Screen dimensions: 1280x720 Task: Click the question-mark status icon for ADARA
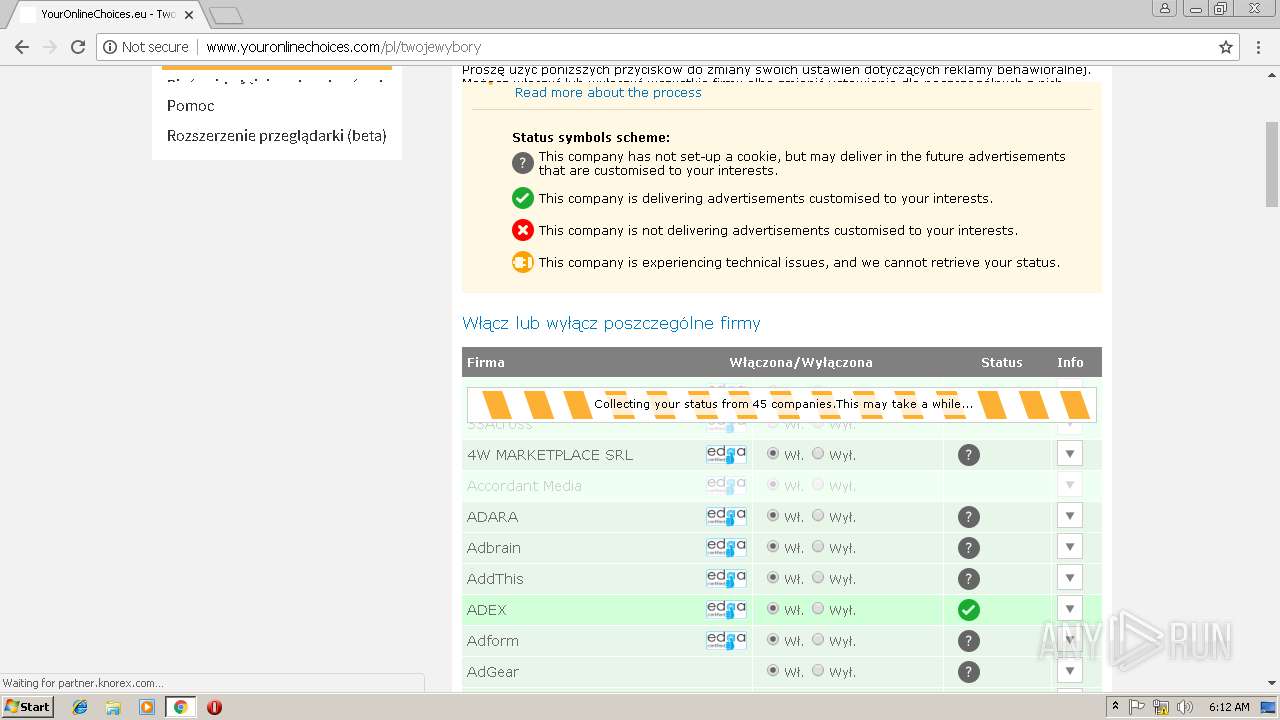[x=968, y=517]
